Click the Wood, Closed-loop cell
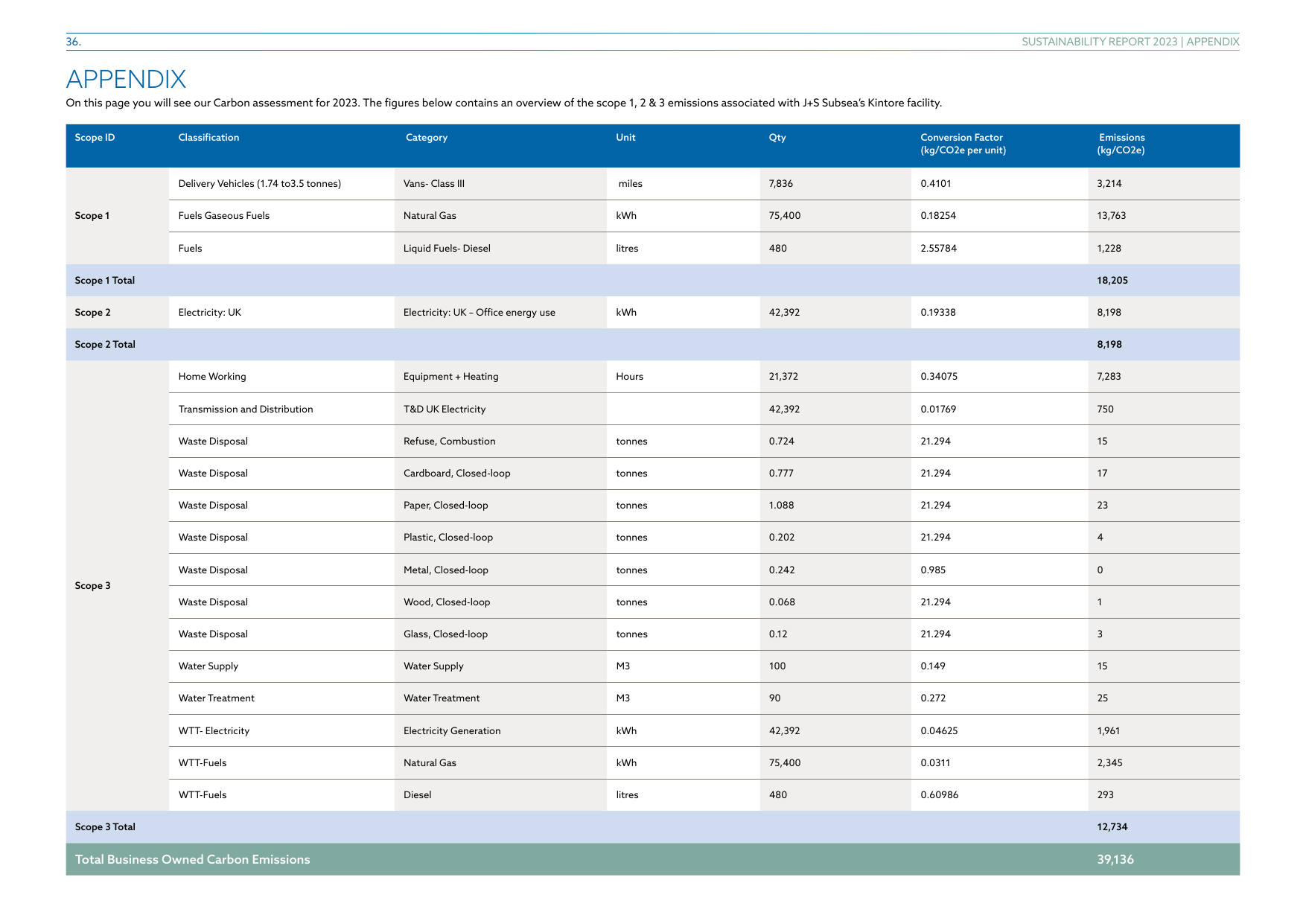The width and height of the screenshot is (1306, 924). (447, 602)
